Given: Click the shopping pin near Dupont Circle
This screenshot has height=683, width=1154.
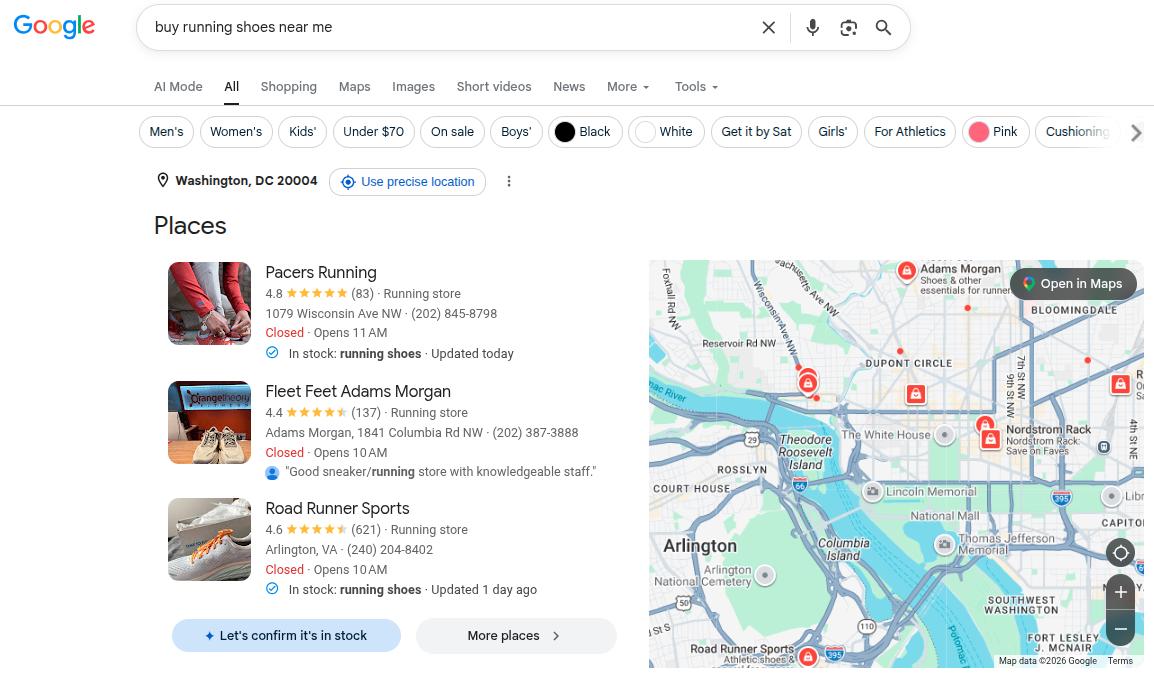Looking at the screenshot, I should tap(916, 394).
